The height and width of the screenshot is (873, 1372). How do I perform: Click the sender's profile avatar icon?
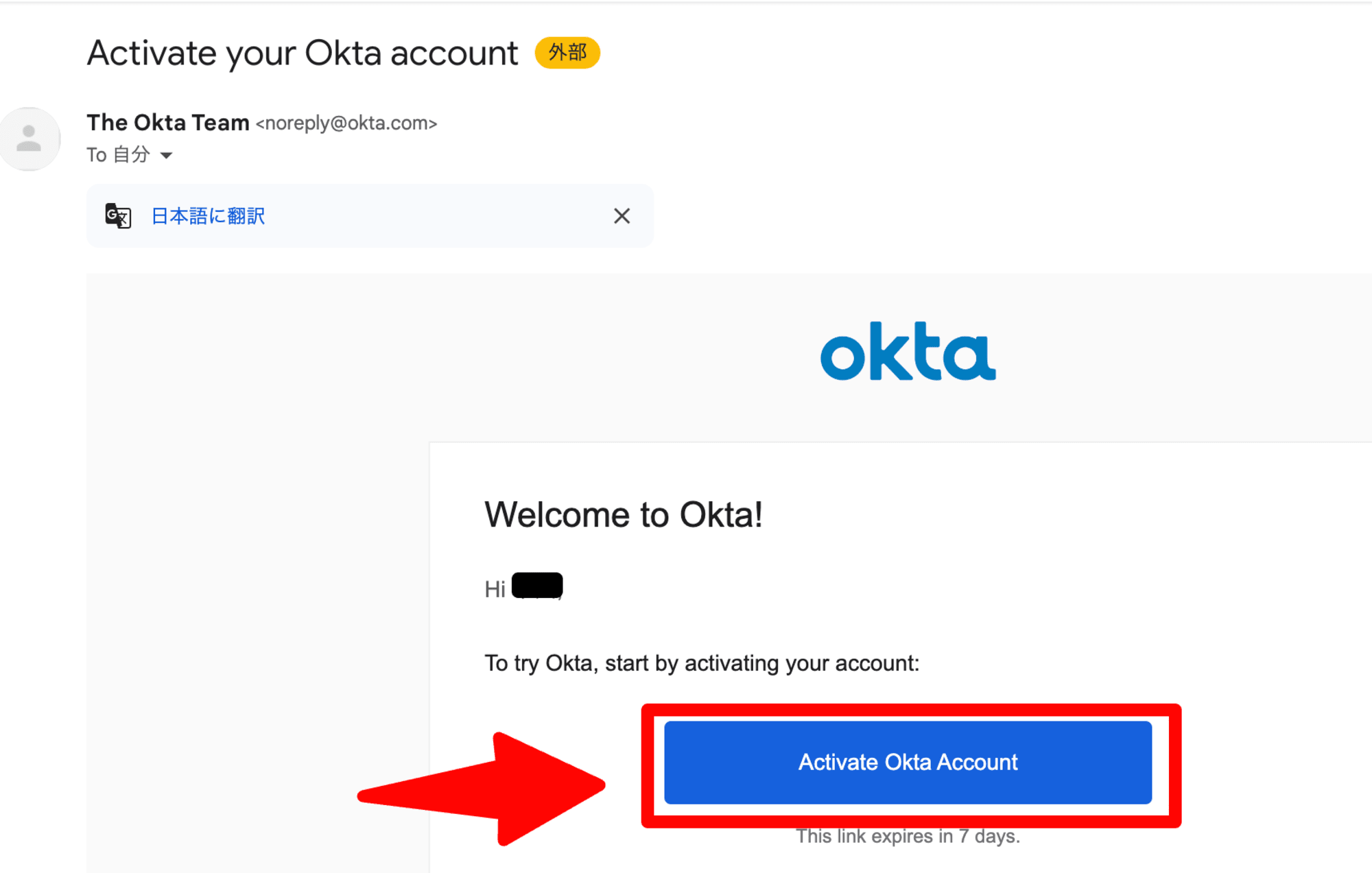(29, 139)
